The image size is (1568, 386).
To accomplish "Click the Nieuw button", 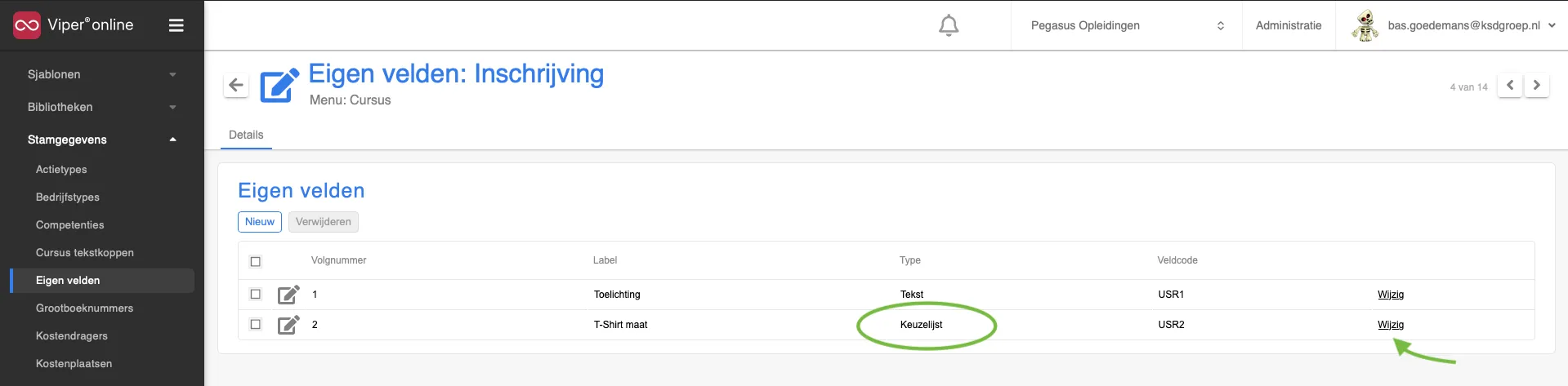I will click(x=260, y=222).
